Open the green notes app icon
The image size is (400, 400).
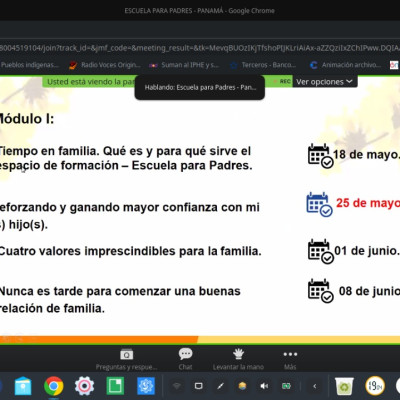tap(115, 386)
